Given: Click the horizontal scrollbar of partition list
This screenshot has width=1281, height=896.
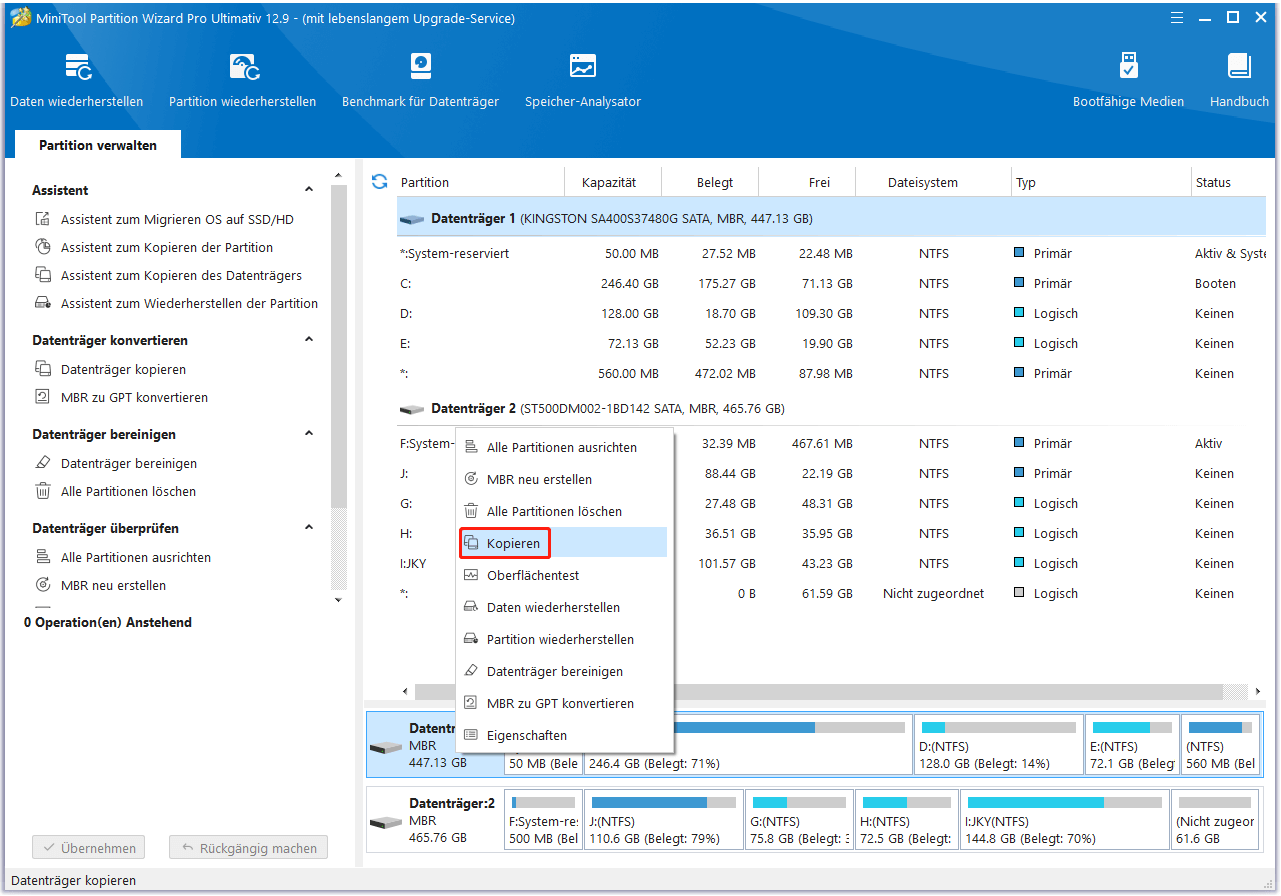Looking at the screenshot, I should coord(818,691).
